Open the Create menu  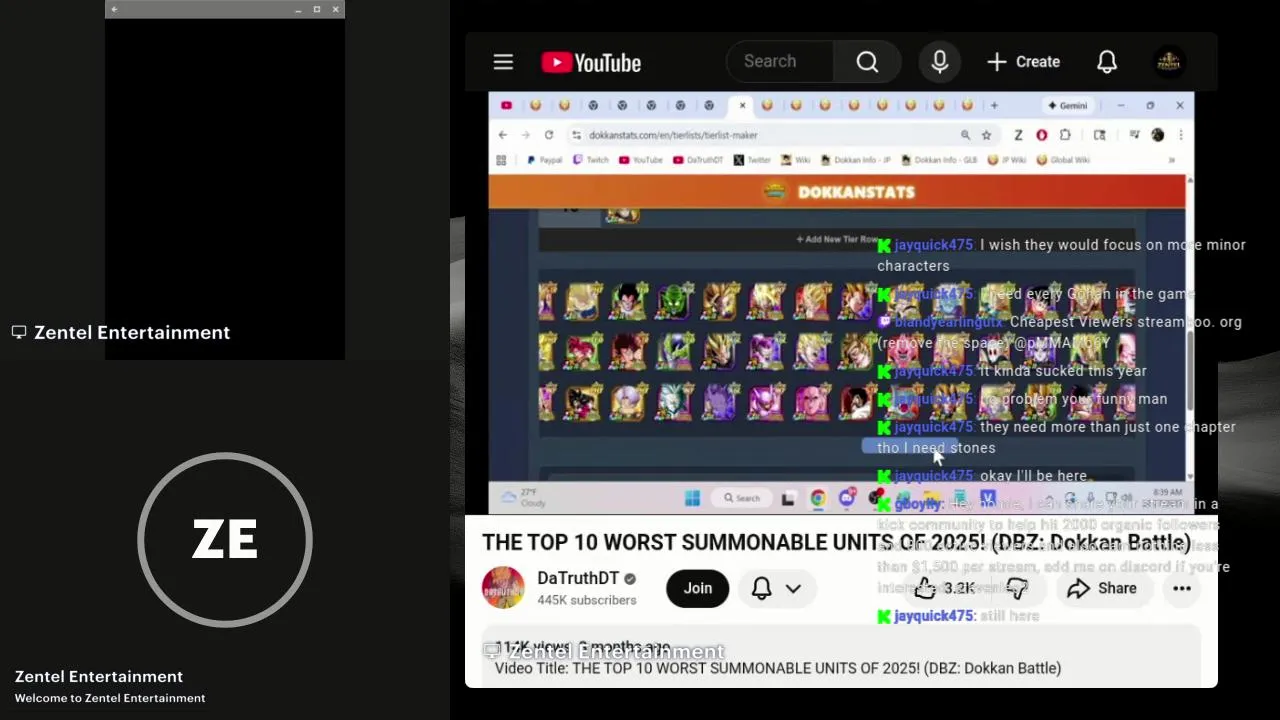pos(1023,62)
